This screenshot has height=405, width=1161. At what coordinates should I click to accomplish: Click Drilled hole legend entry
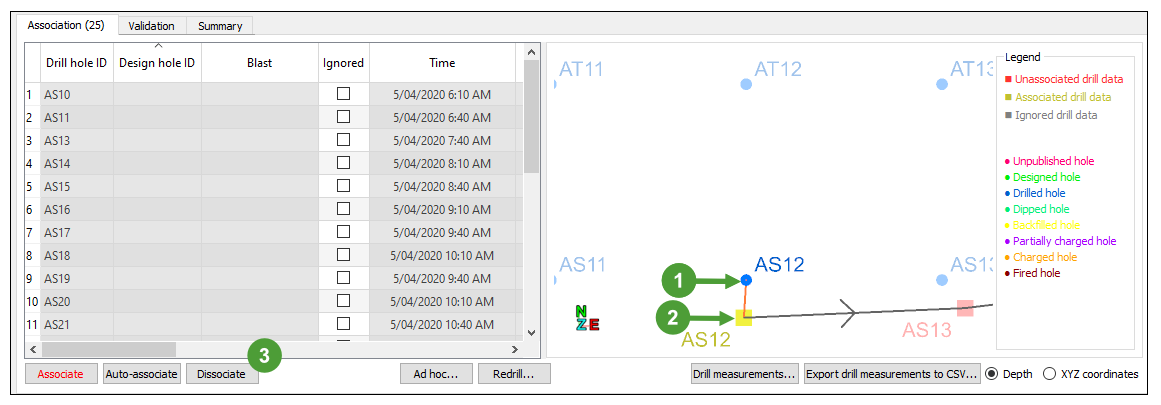[1037, 193]
